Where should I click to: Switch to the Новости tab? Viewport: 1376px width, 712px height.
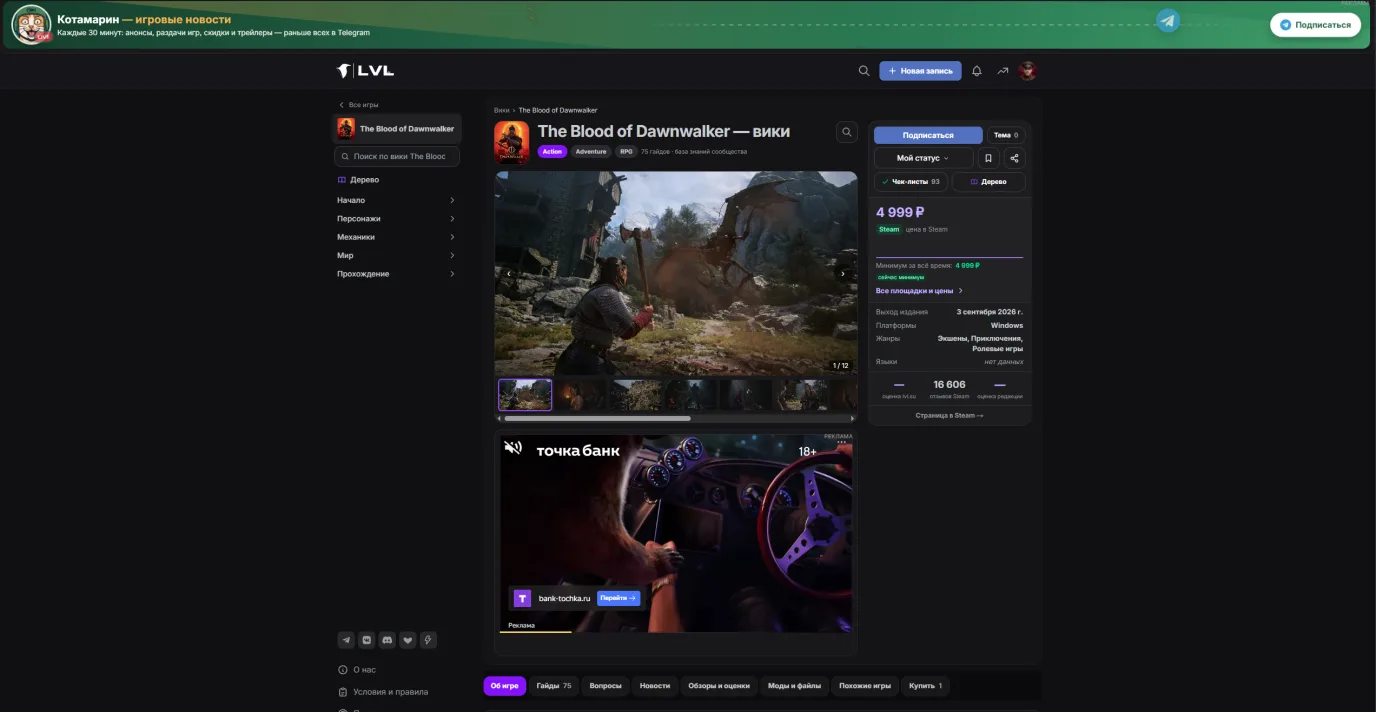(x=655, y=686)
